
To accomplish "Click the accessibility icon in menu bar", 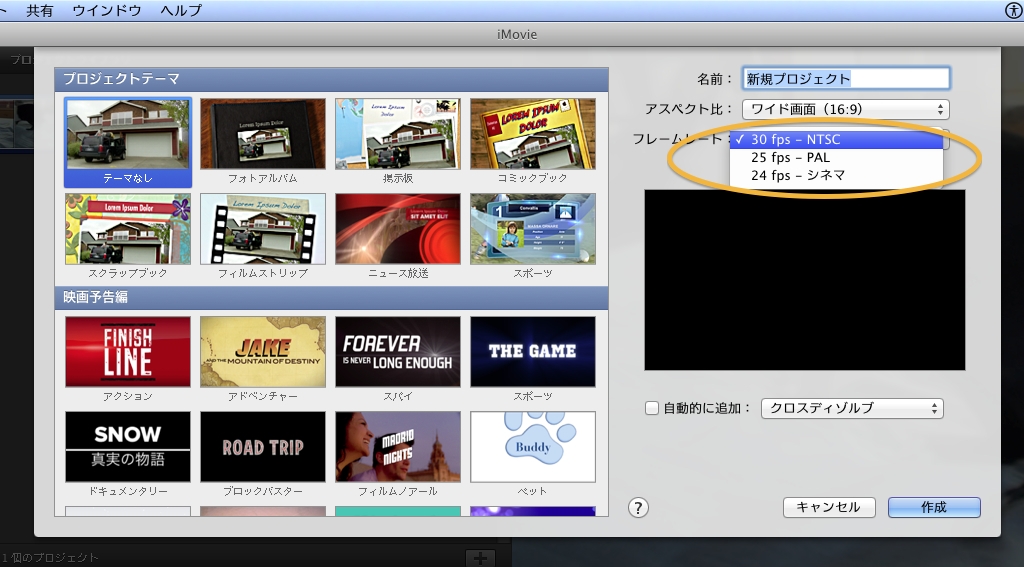I will [1014, 10].
